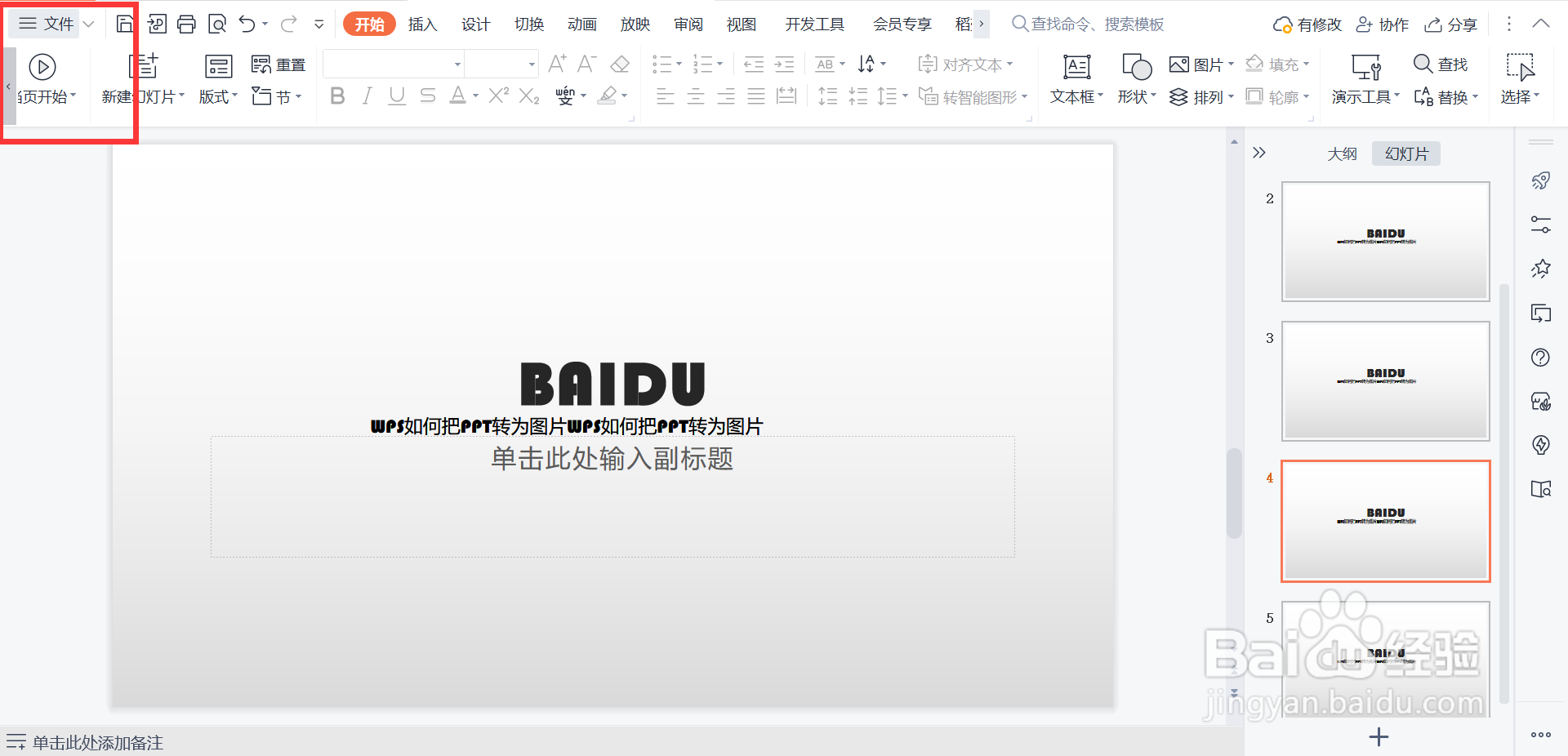
Task: Click the justify alignment icon
Action: tap(756, 96)
